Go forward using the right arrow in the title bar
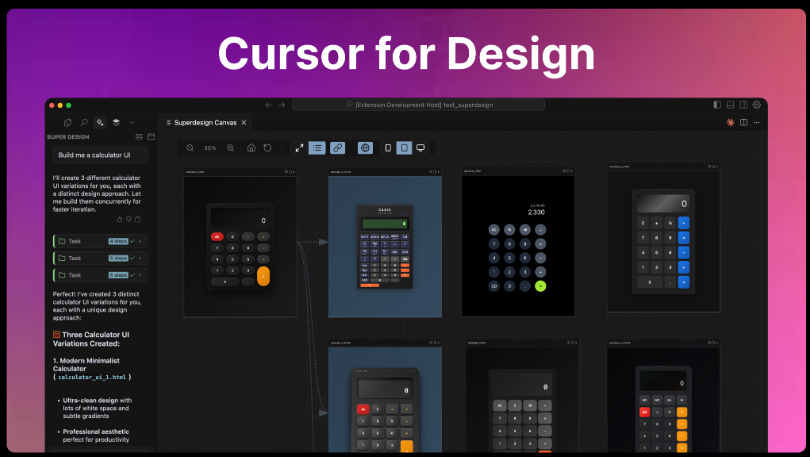 (282, 105)
